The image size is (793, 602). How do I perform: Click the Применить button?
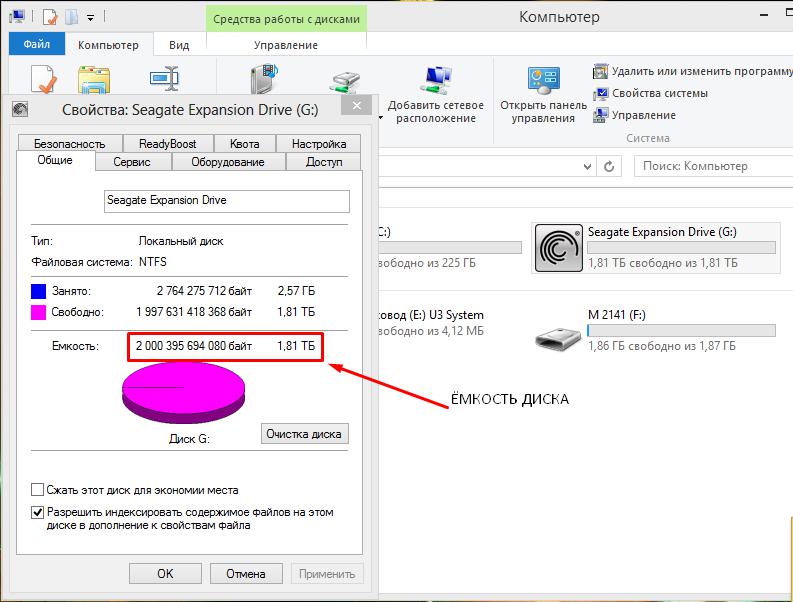click(327, 574)
